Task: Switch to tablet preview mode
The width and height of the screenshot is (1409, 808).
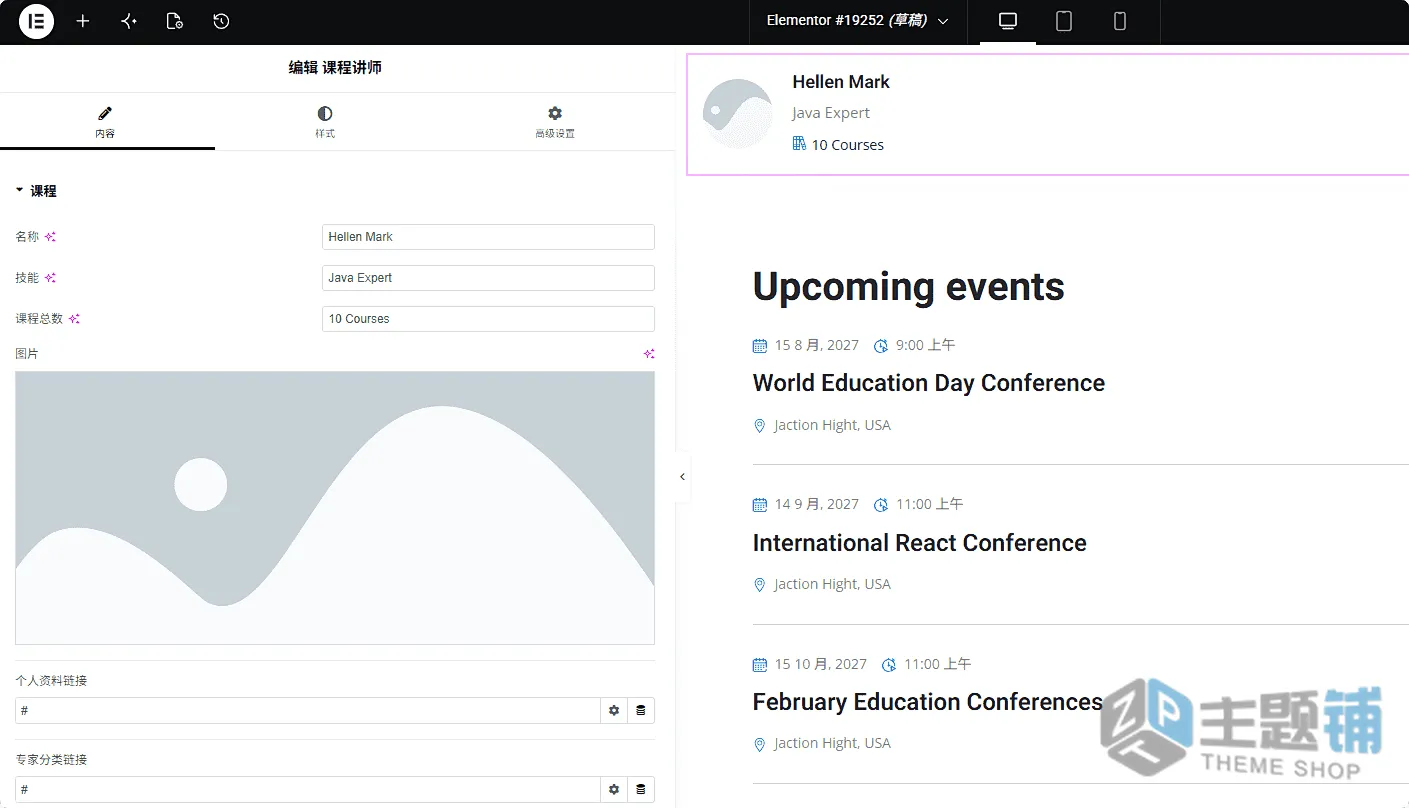Action: click(1064, 21)
